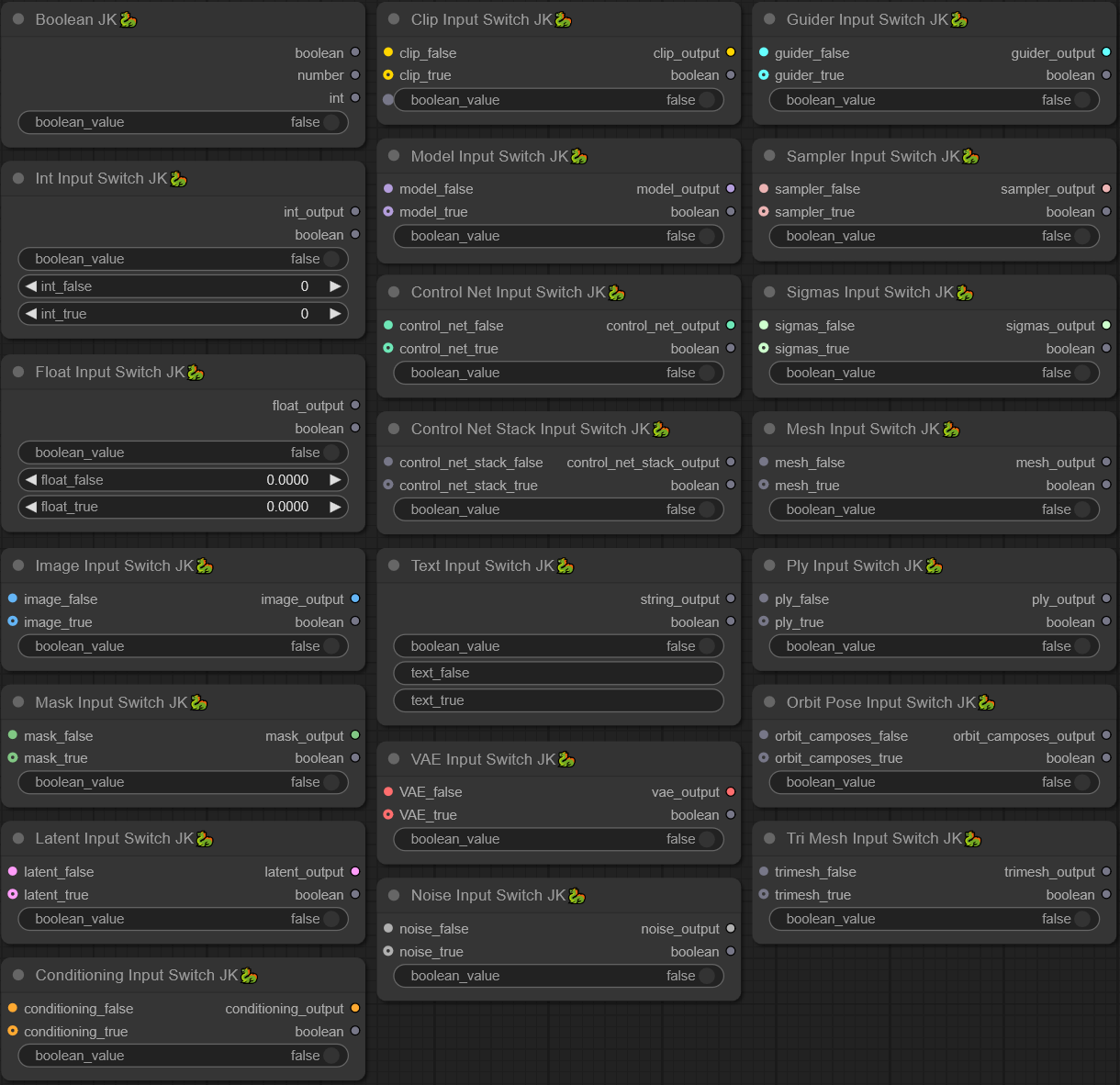
Task: Click the float_true value 0.0000
Action: pyautogui.click(x=287, y=507)
